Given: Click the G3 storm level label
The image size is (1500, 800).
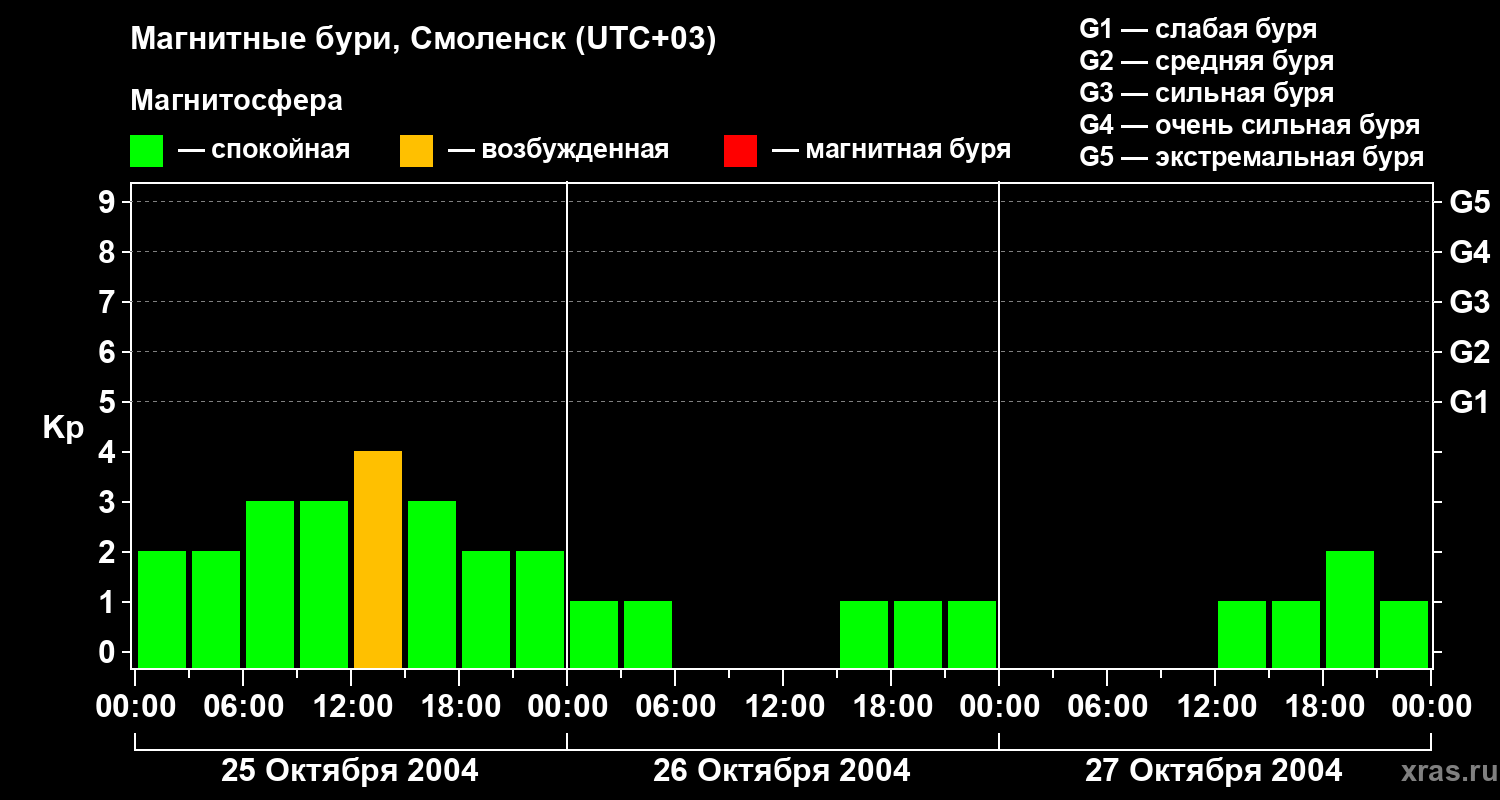Looking at the screenshot, I should [1469, 303].
